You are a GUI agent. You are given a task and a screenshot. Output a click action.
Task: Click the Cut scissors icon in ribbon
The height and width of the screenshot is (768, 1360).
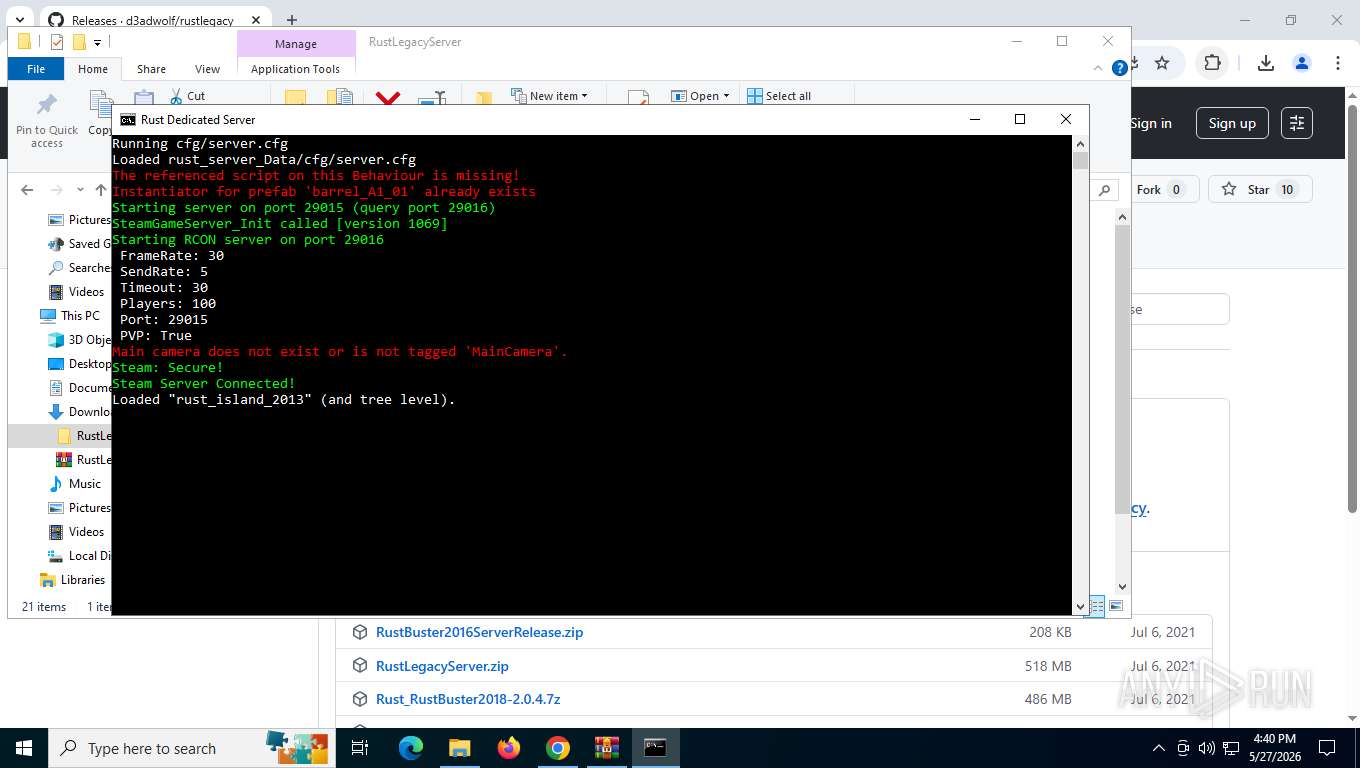coord(175,96)
